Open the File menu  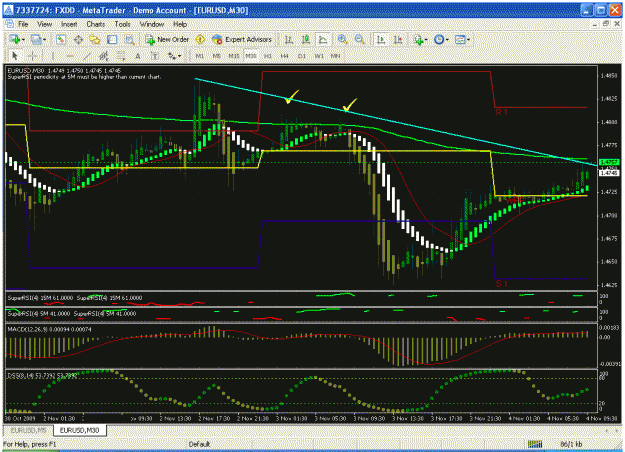(23, 24)
